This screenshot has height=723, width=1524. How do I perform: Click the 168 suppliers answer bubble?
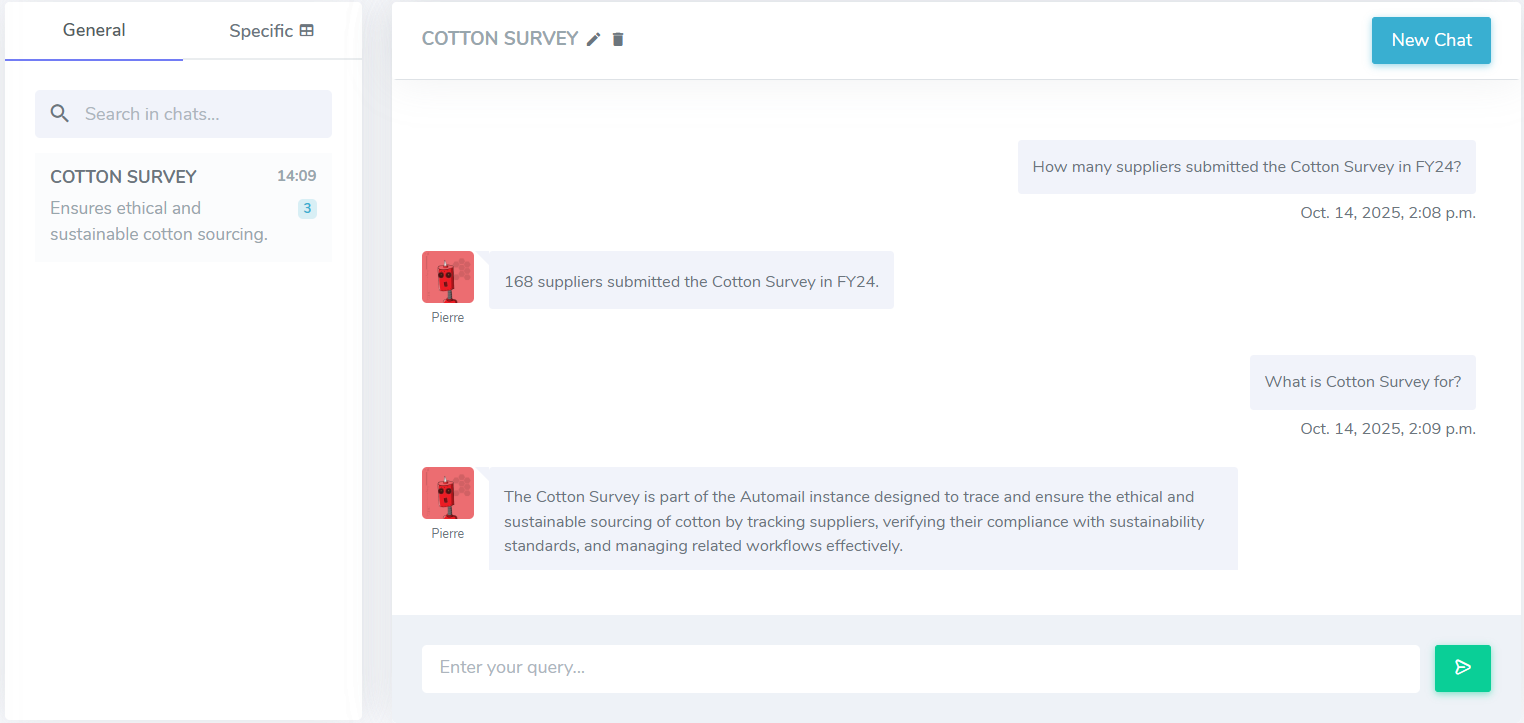click(691, 282)
